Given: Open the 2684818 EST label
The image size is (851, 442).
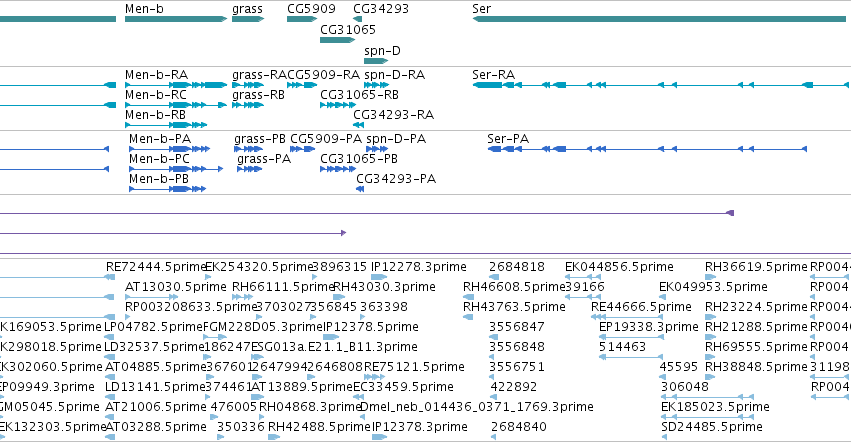Looking at the screenshot, I should point(517,267).
